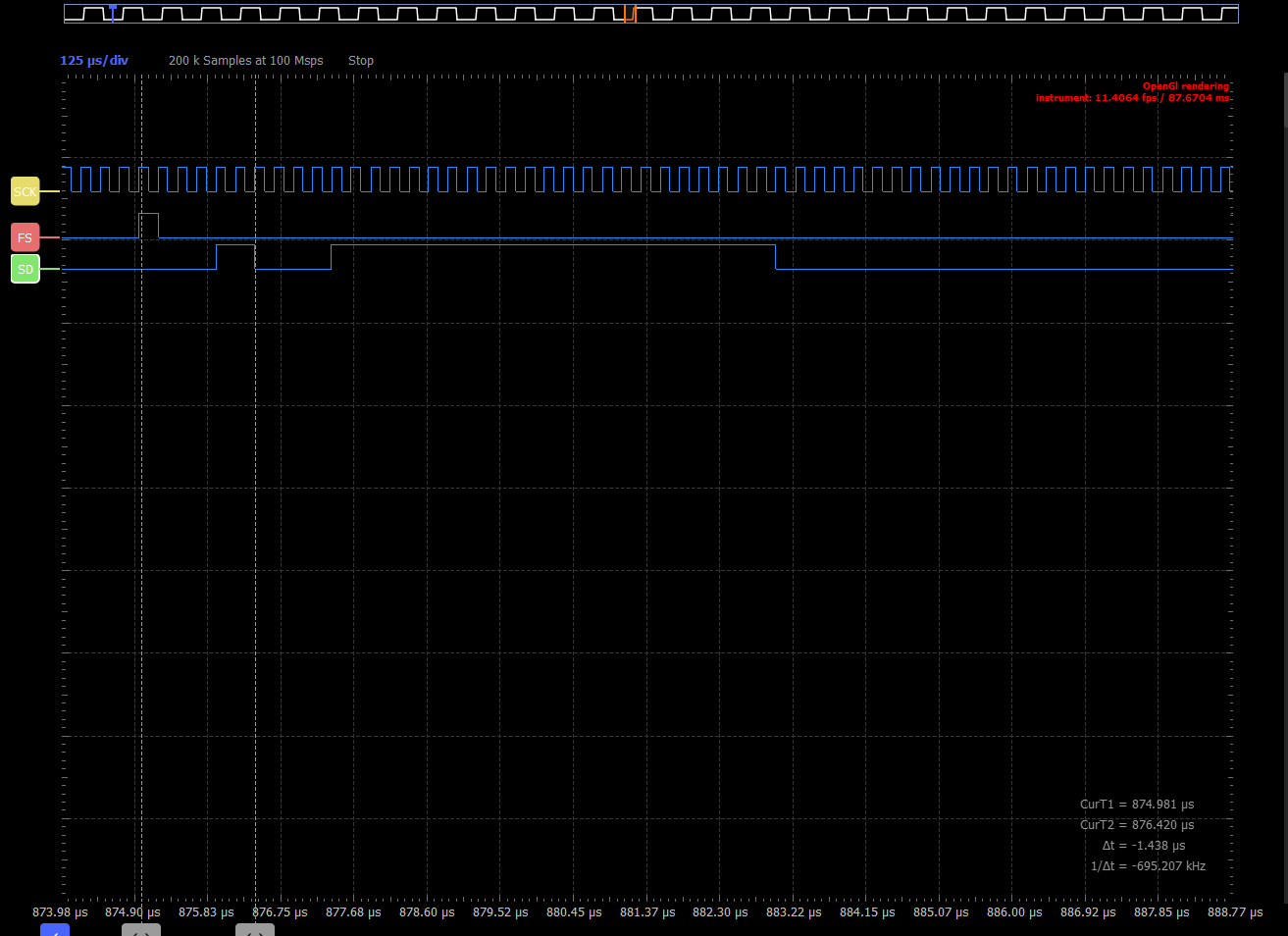Click the orange U marker in the overview
This screenshot has width=1288, height=936.
click(x=629, y=14)
